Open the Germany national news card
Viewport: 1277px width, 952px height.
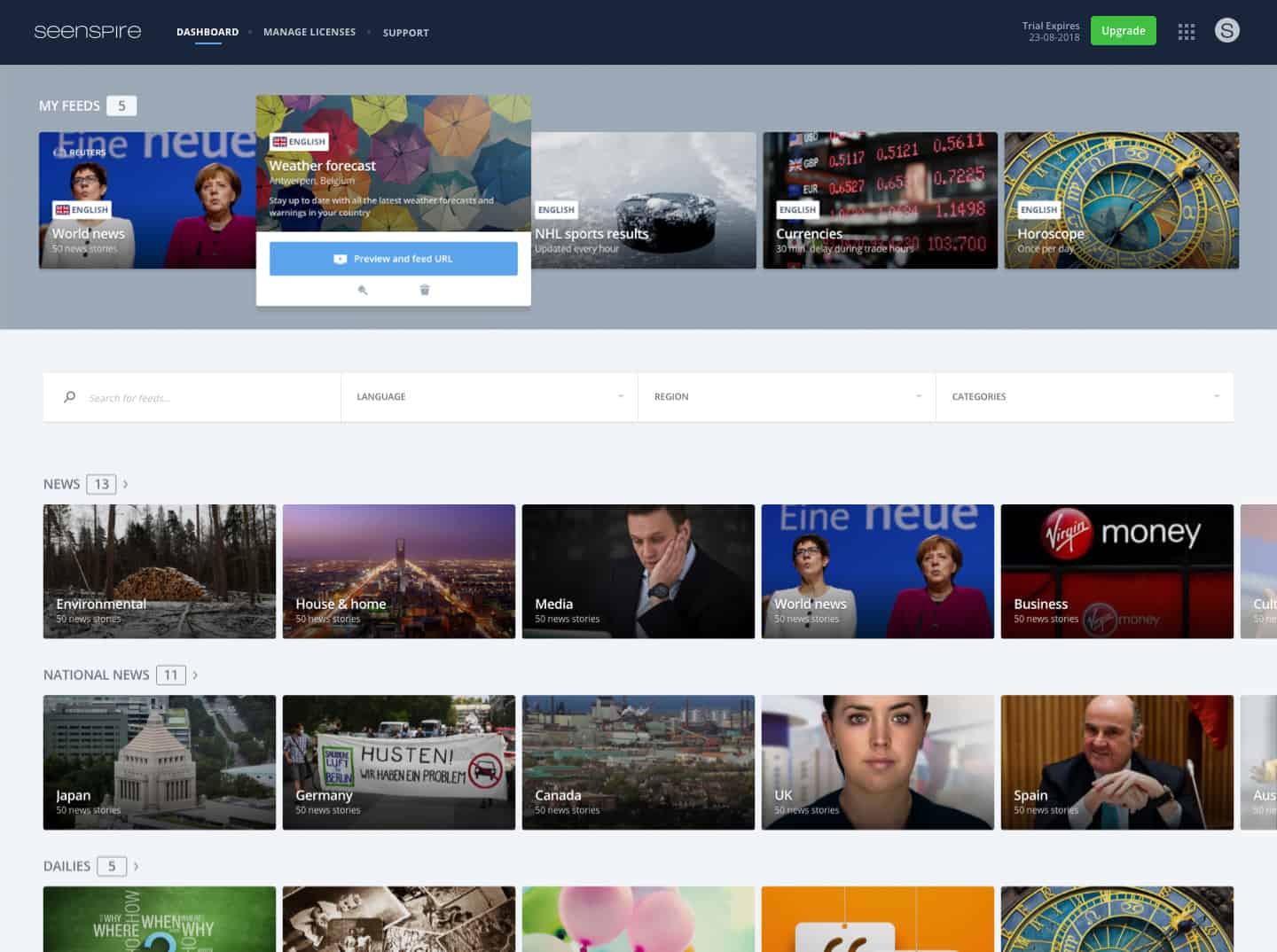pyautogui.click(x=399, y=762)
